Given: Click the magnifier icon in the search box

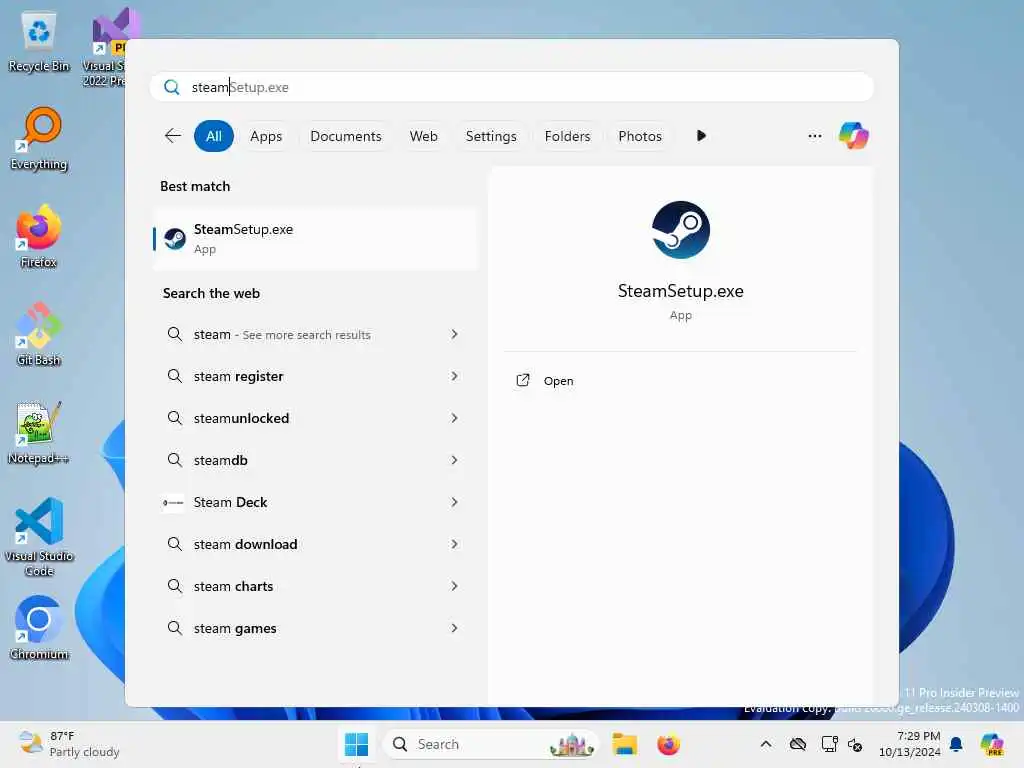Looking at the screenshot, I should coord(172,87).
